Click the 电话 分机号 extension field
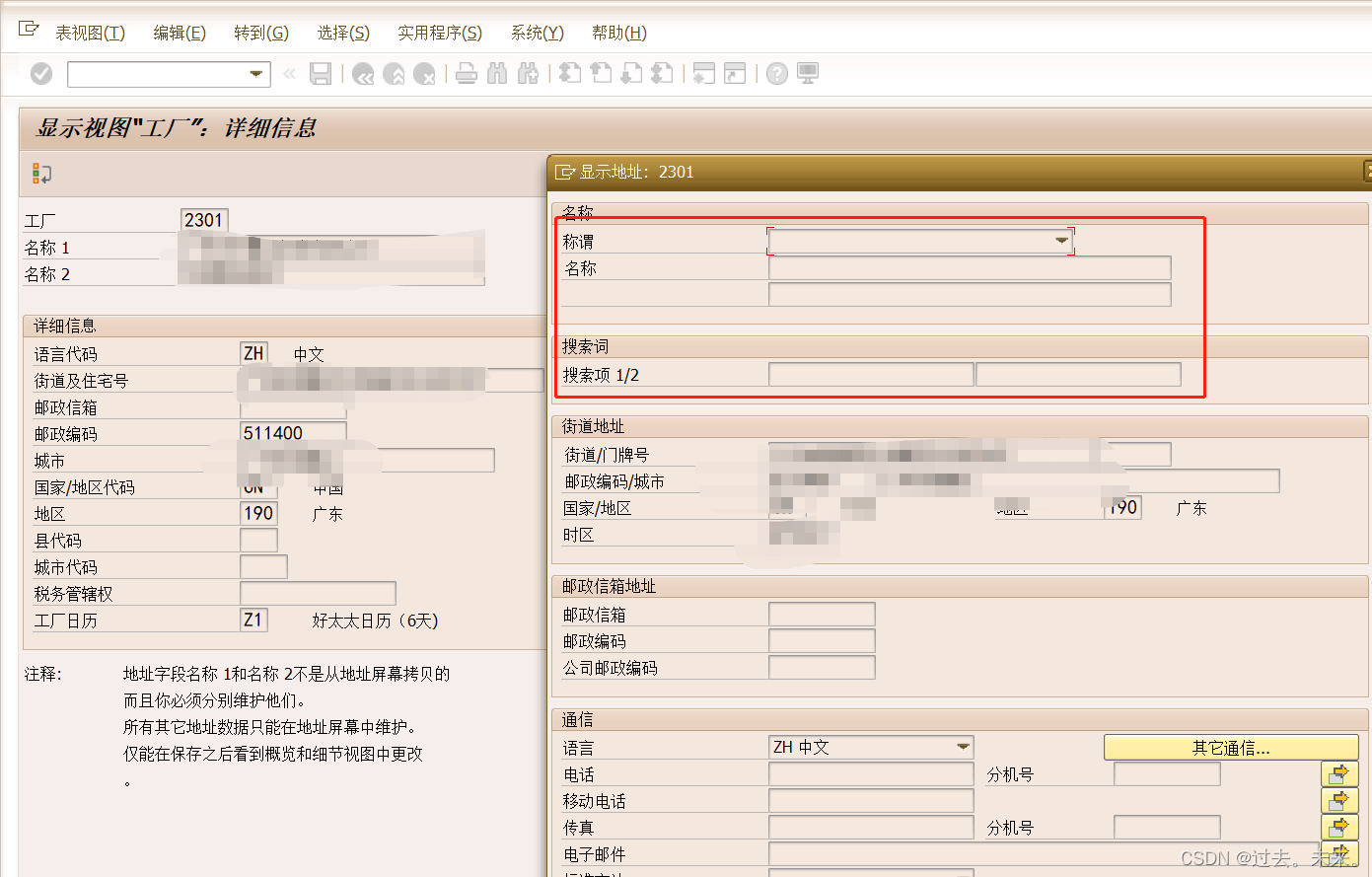 (x=1167, y=774)
